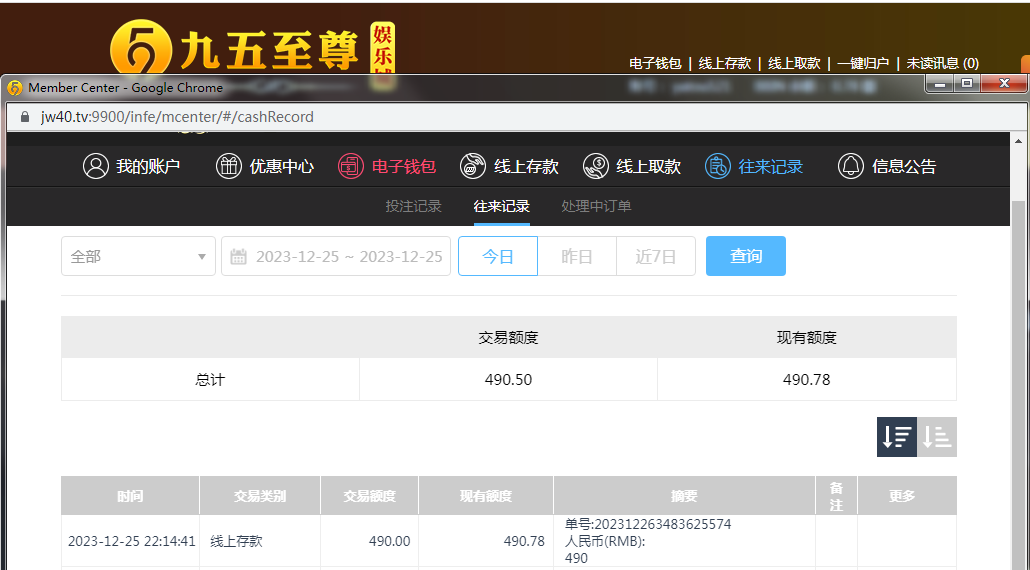Click the vertical scrollbar up arrow

1019,141
